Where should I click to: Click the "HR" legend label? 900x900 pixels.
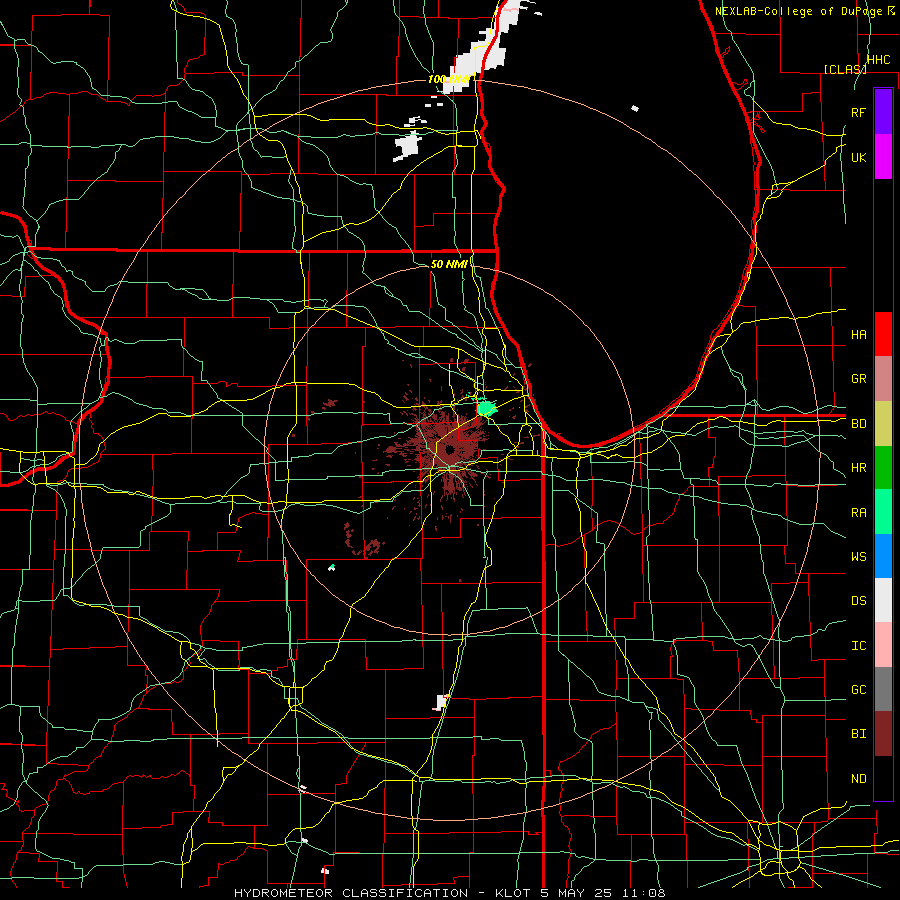tap(858, 468)
